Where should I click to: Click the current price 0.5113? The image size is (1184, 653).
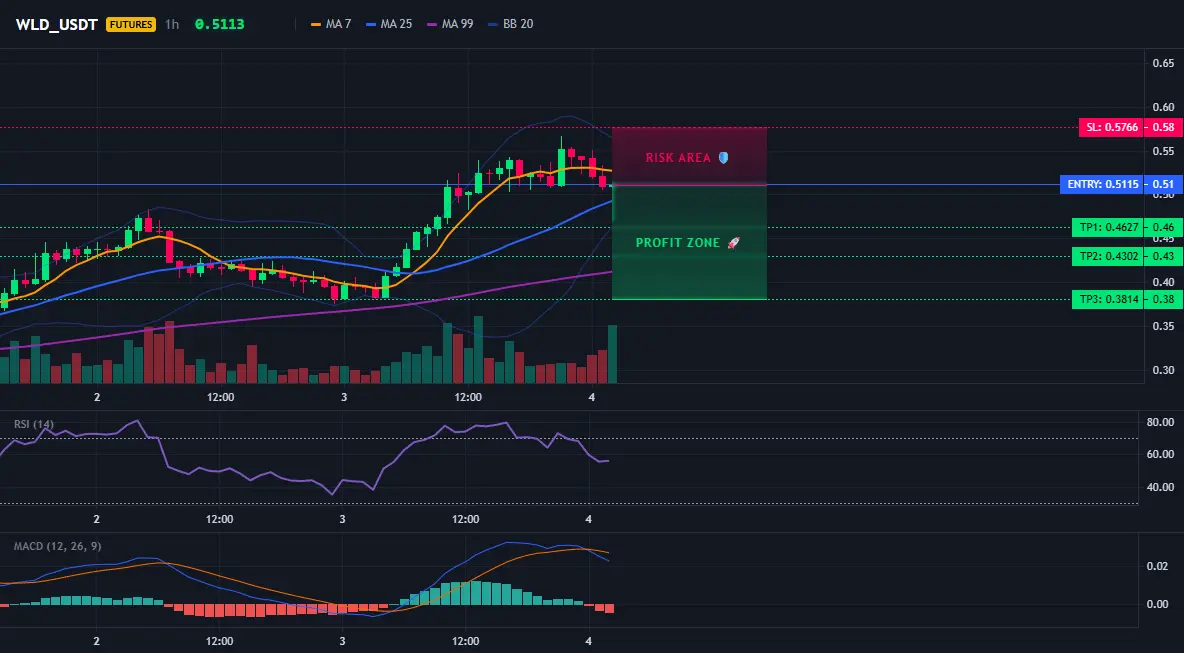tap(220, 24)
